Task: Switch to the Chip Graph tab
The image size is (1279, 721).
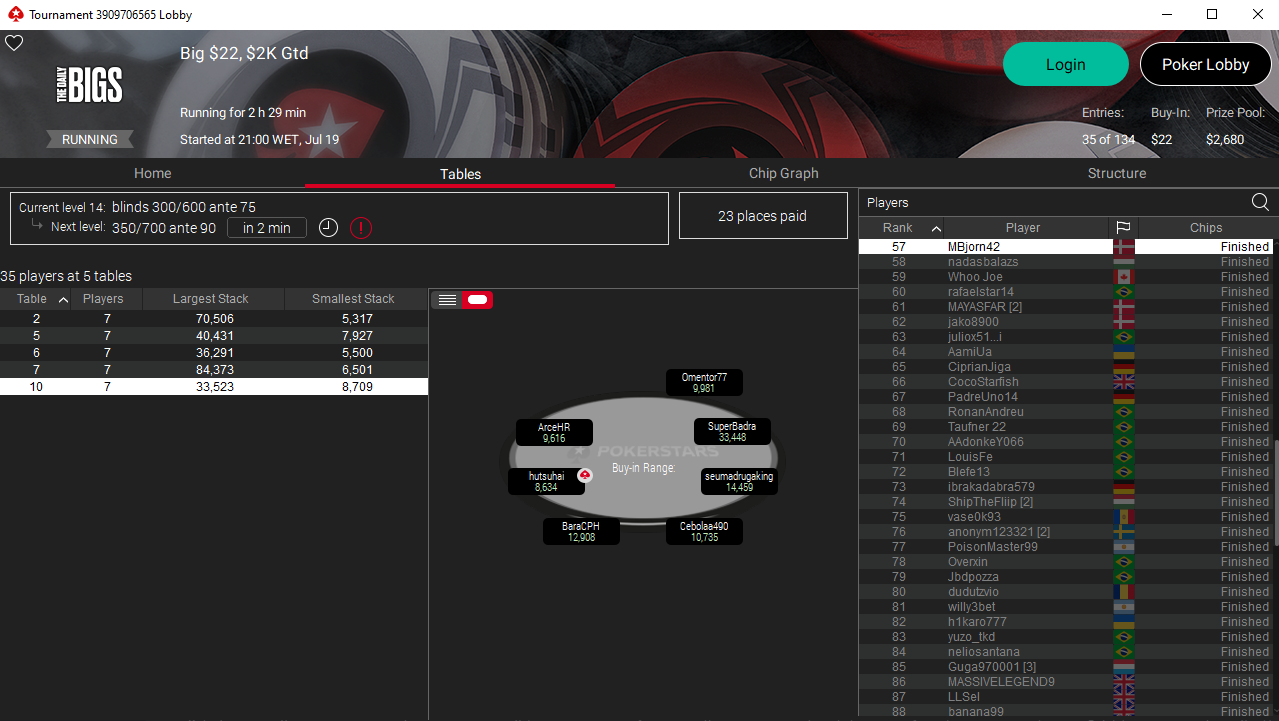Action: (x=784, y=173)
